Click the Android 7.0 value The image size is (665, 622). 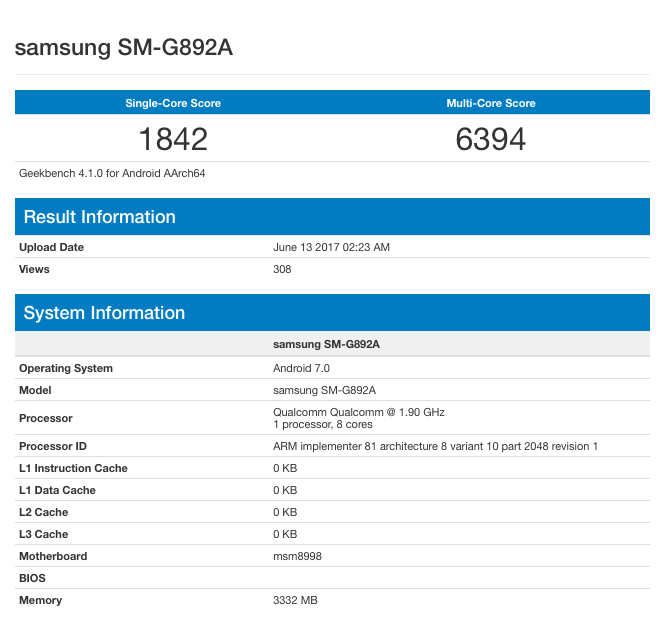coord(301,368)
